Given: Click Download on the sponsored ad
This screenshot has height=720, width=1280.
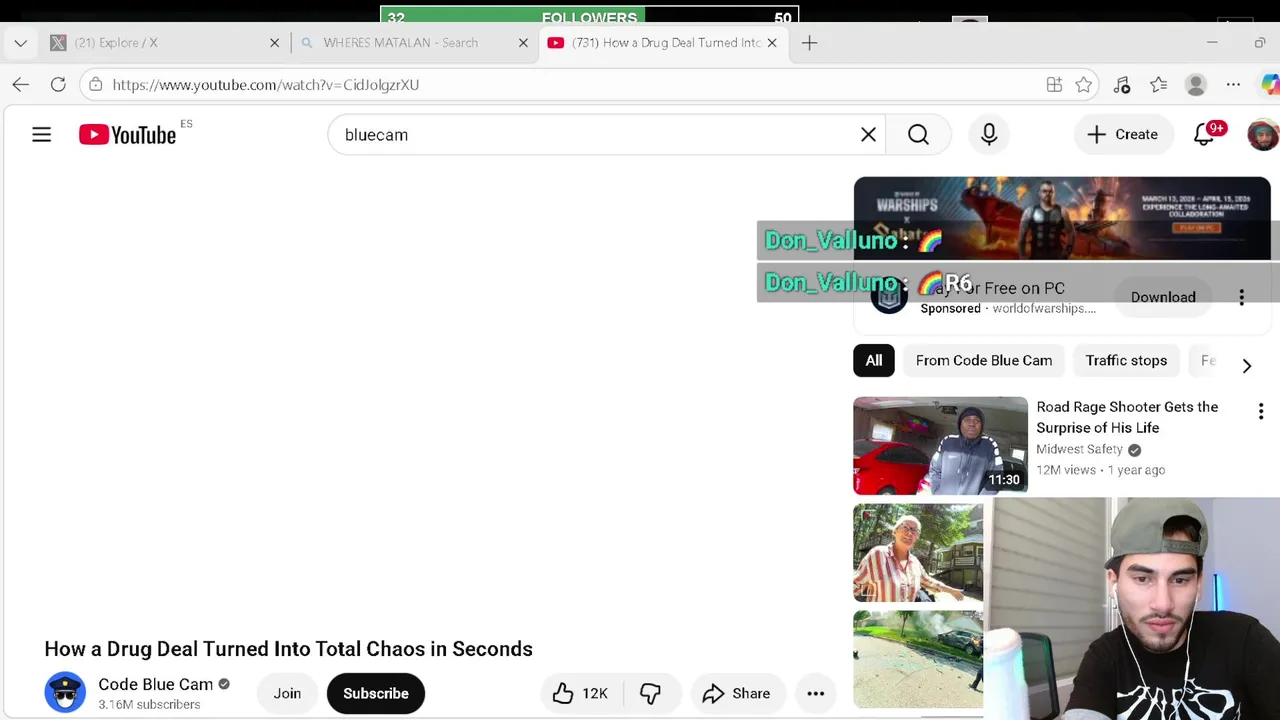Looking at the screenshot, I should (1163, 297).
